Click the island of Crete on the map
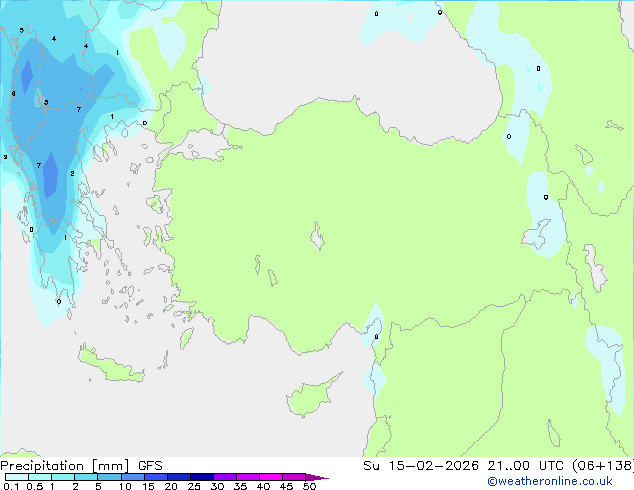 point(110,365)
